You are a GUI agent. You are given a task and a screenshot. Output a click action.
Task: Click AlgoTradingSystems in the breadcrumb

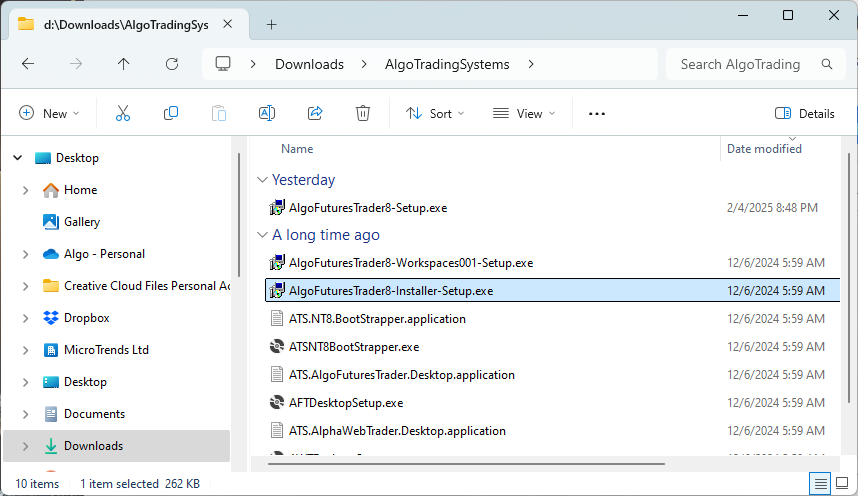pos(447,64)
